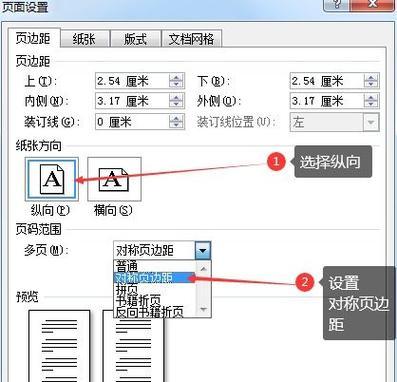
Task: Select the 页边距 tab
Action: pos(33,38)
